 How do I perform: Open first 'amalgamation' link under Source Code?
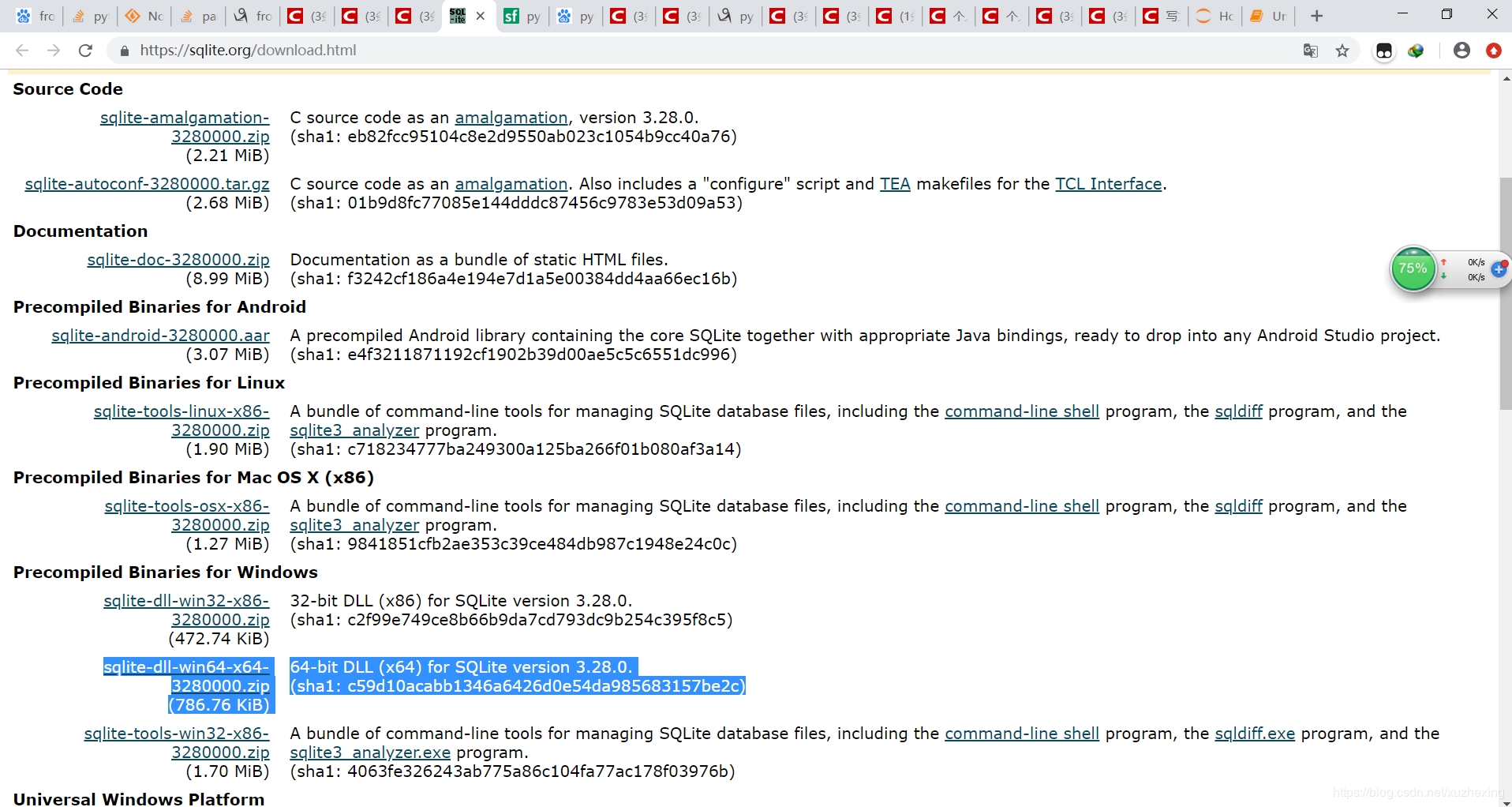pos(511,118)
